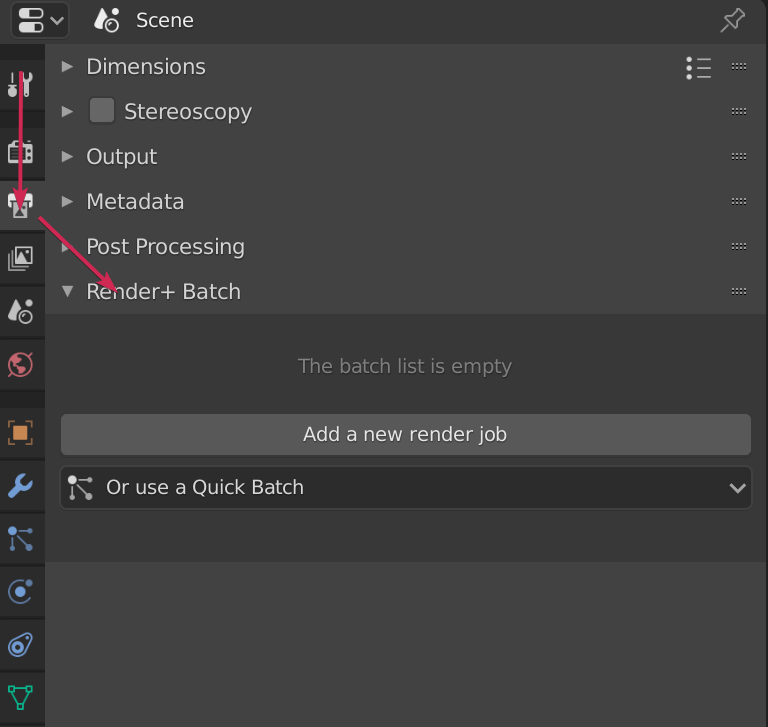Open the editor type dropdown
The image size is (768, 727).
click(x=40, y=21)
